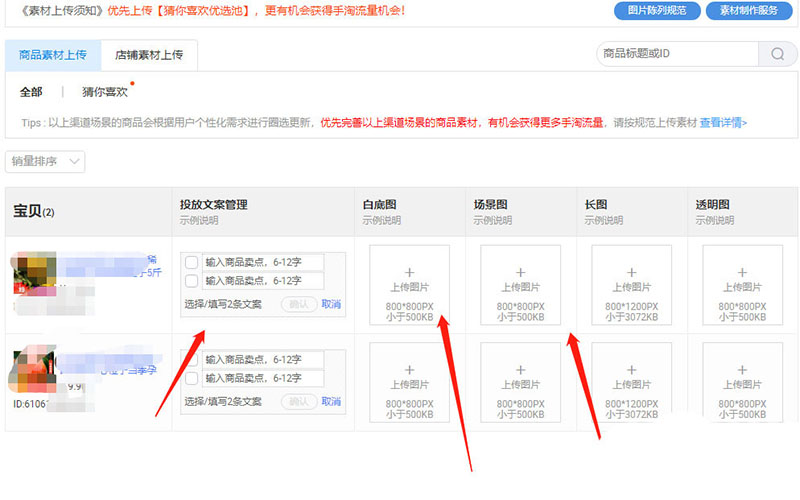Viewport: 800px width, 500px height.
Task: Filter by 猜你喜欢
Action: (105, 92)
